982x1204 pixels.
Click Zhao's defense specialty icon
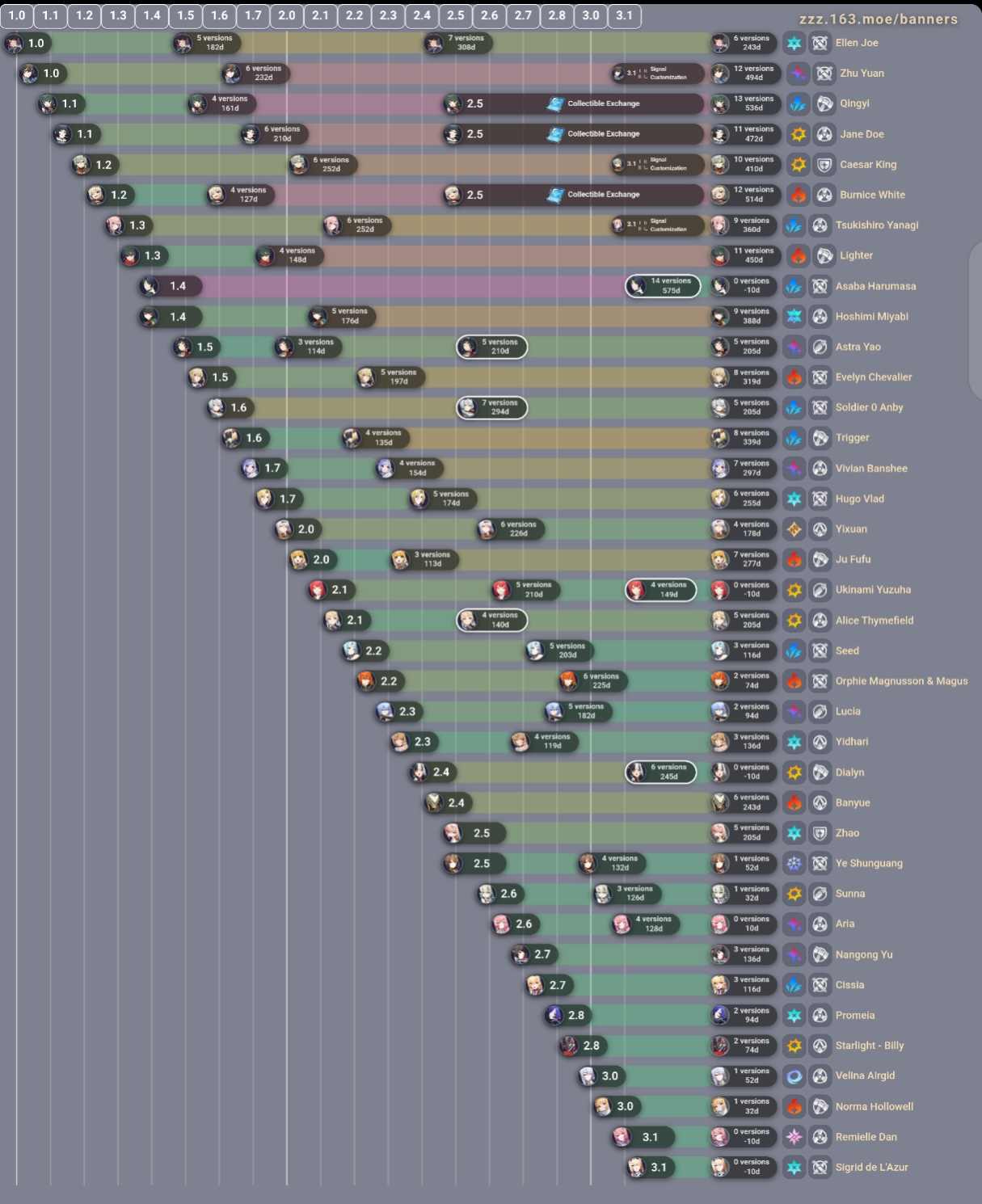820,833
